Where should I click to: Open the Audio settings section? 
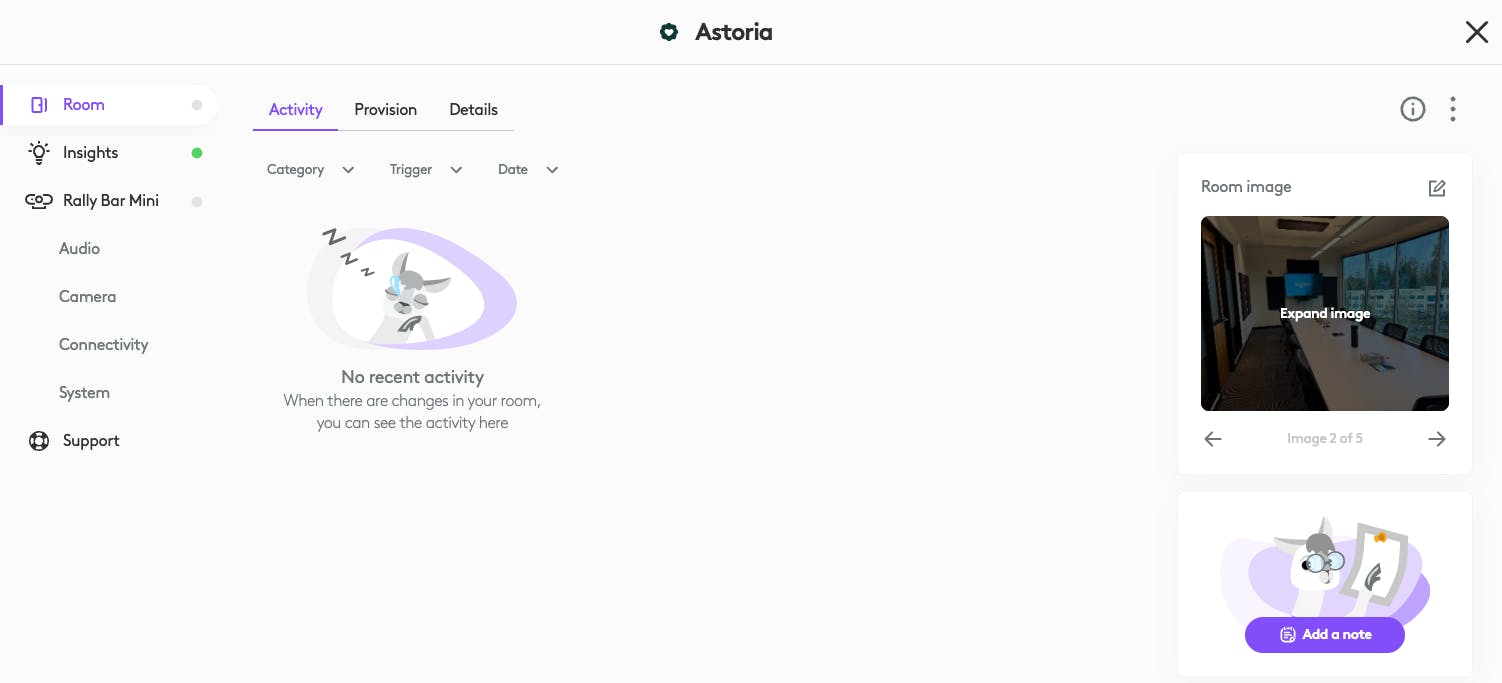point(79,249)
